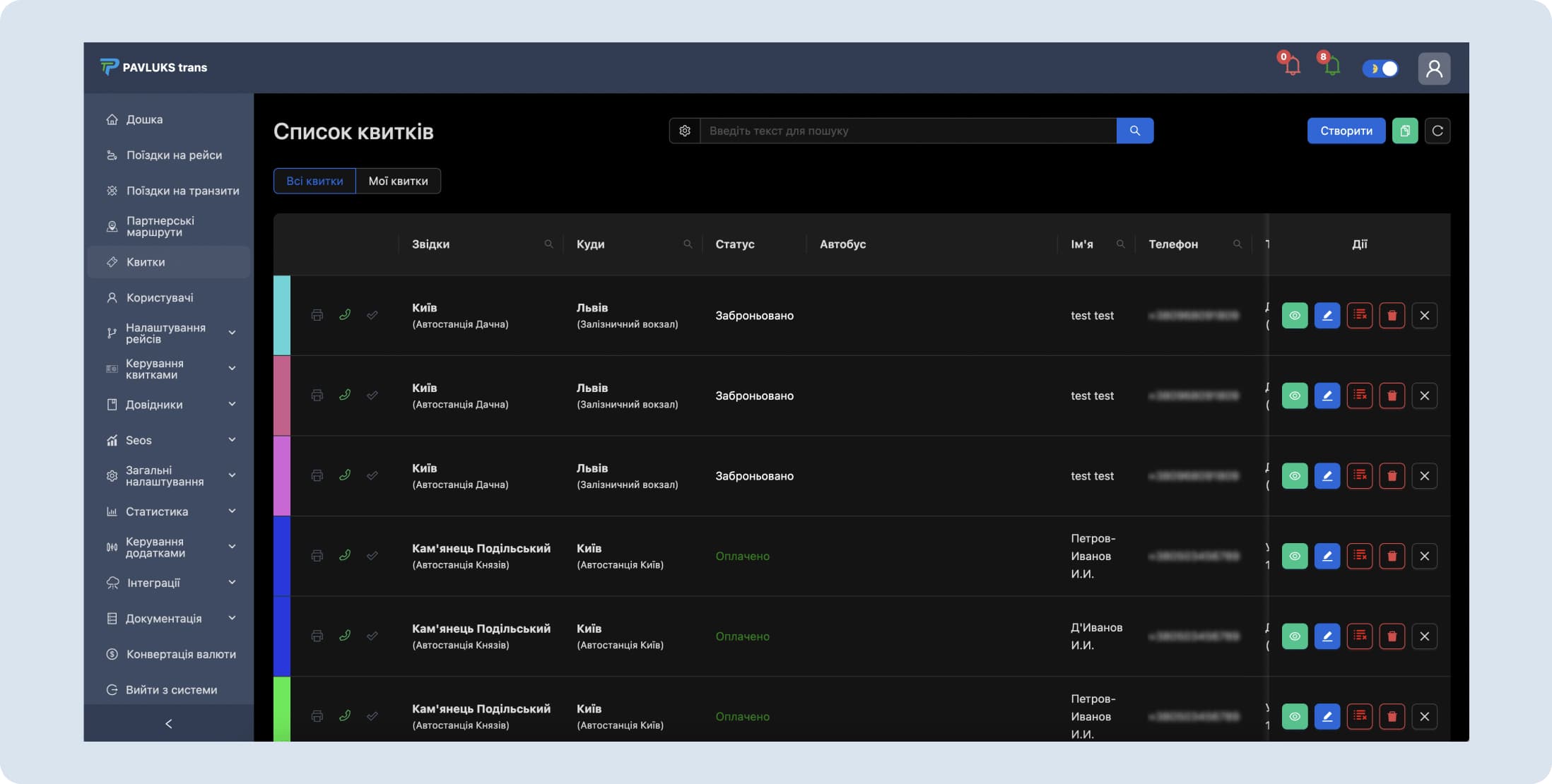Click the cyan color strip on first ticket
The image size is (1552, 784).
click(x=282, y=315)
